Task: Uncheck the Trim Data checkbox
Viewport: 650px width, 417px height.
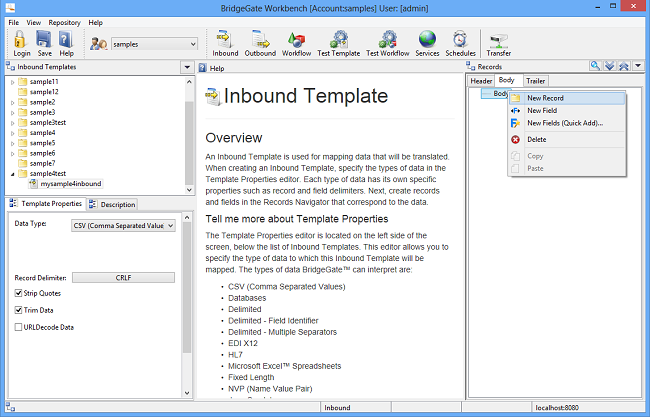Action: (18, 310)
